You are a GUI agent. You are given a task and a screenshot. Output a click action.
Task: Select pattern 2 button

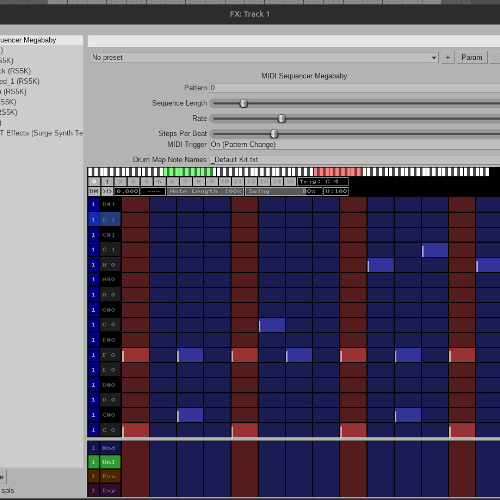[120, 182]
